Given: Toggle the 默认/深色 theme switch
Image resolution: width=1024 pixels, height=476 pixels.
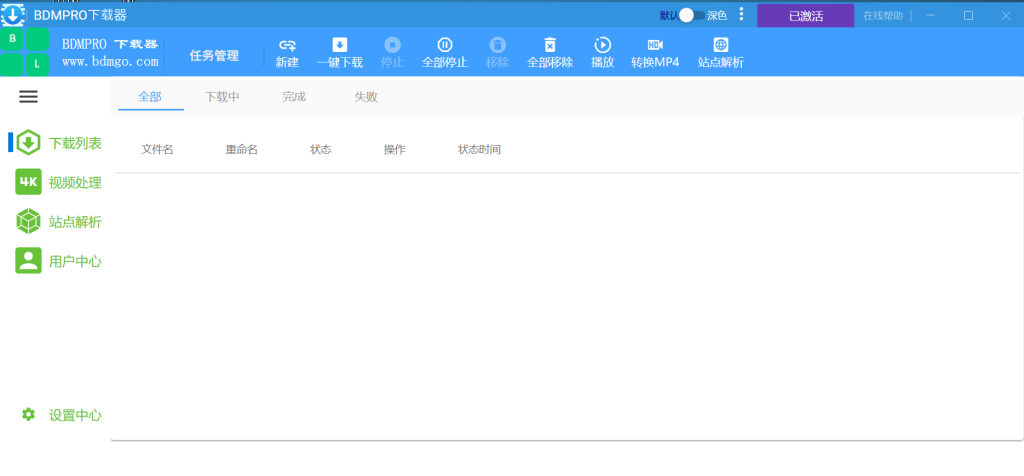Looking at the screenshot, I should click(x=692, y=16).
